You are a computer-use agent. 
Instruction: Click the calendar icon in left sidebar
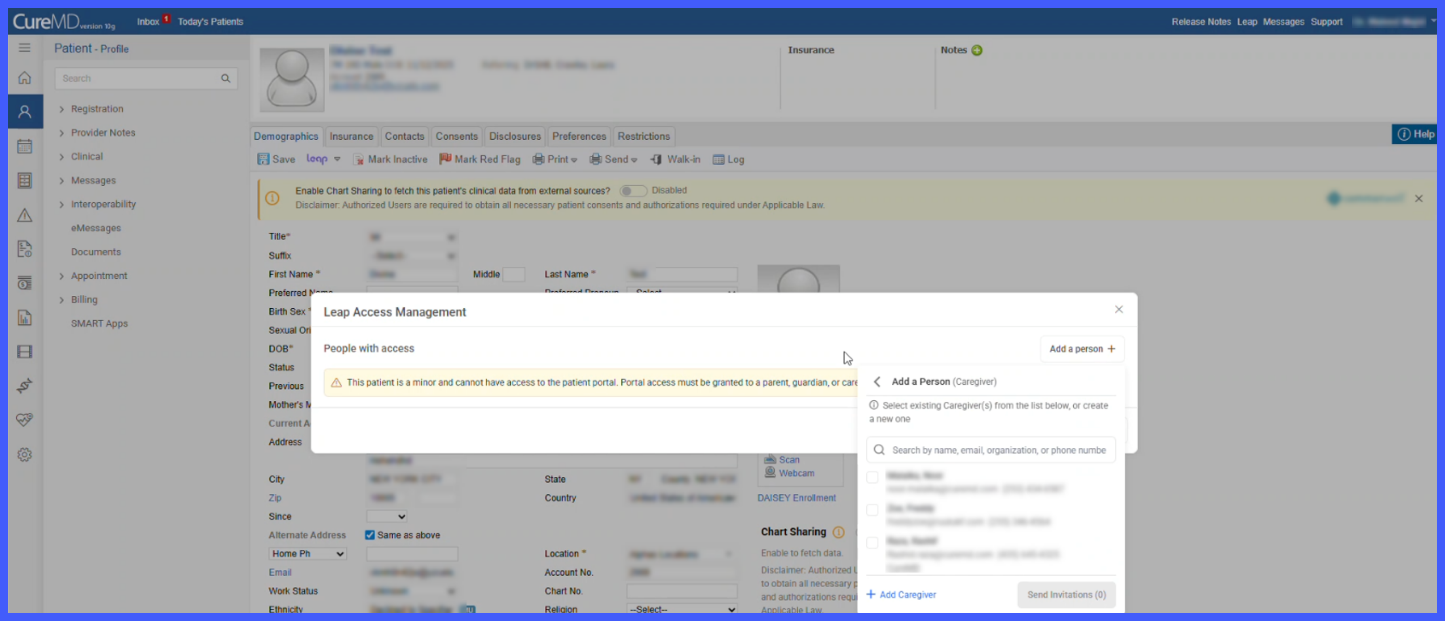click(x=25, y=146)
